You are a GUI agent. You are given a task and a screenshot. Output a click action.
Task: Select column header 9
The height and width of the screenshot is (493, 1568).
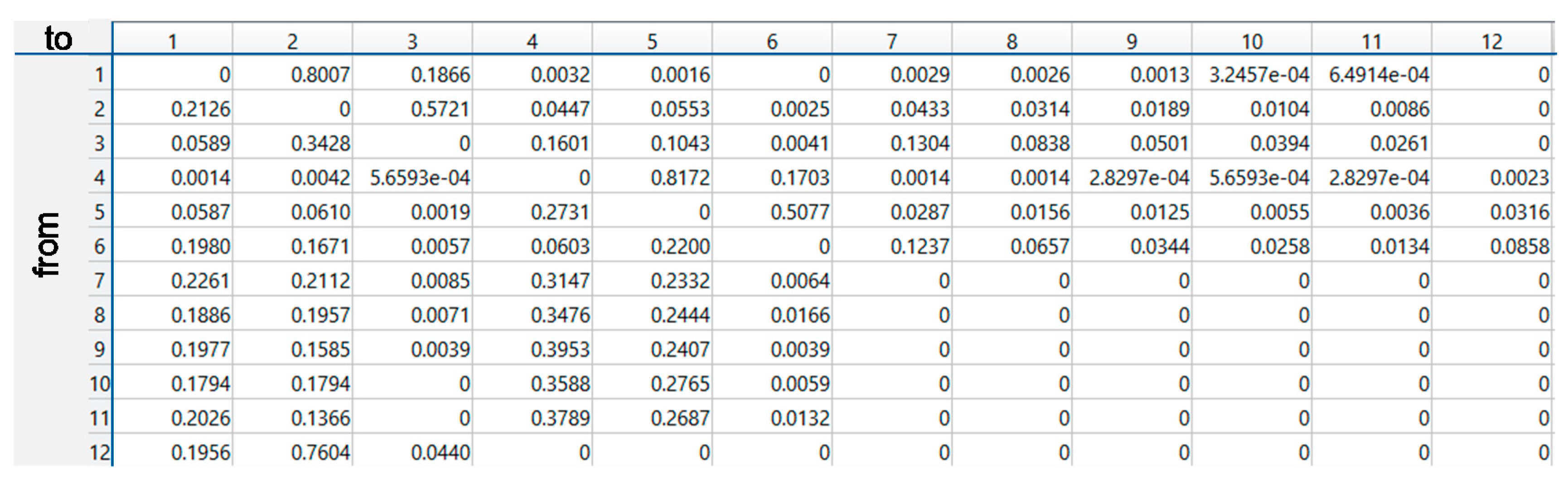(x=1132, y=41)
